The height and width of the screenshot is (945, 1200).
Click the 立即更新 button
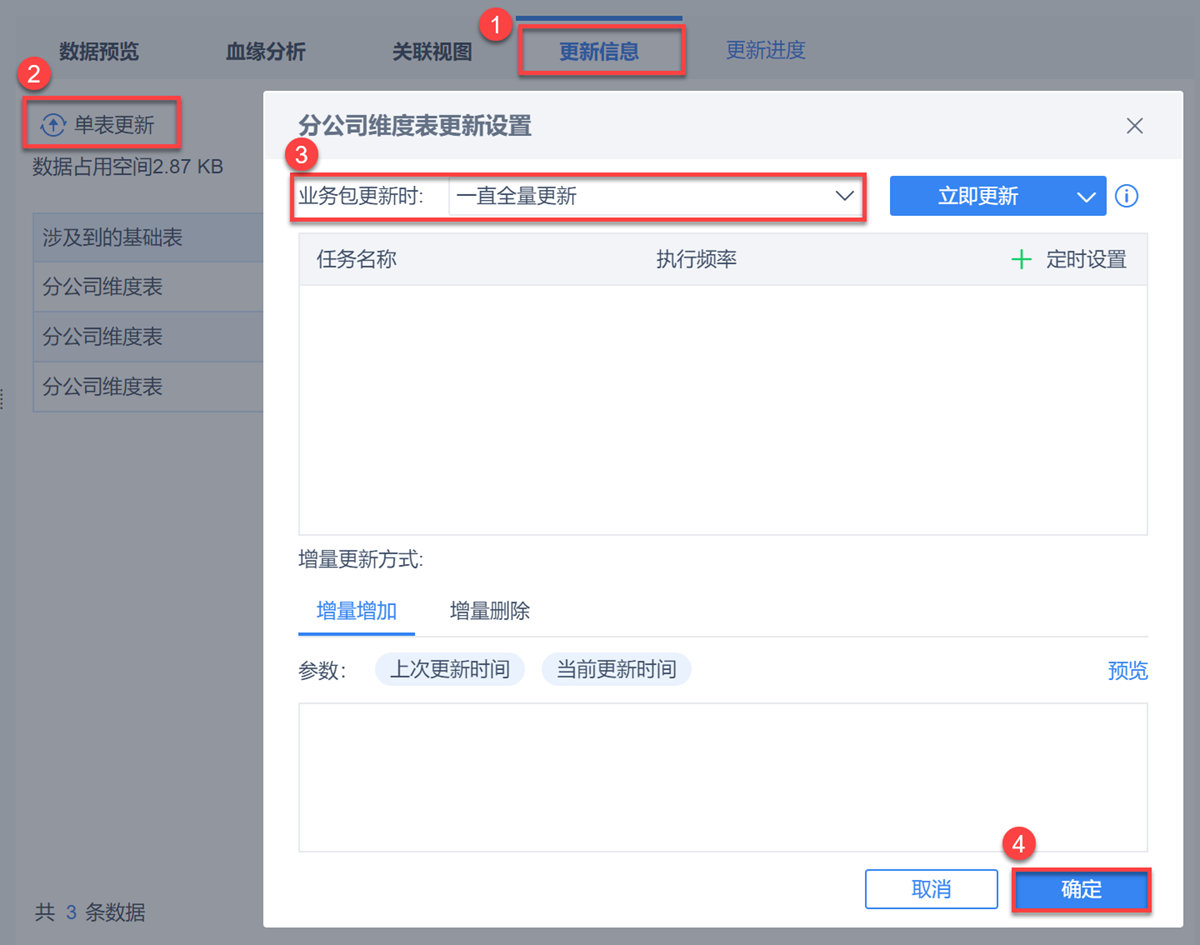click(x=978, y=196)
